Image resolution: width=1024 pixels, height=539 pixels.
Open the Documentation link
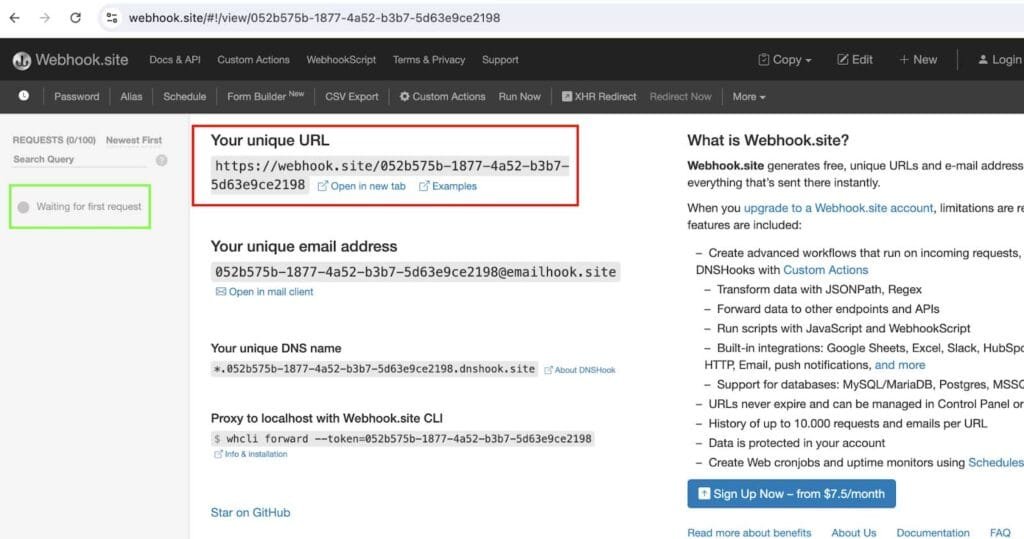pyautogui.click(x=933, y=533)
